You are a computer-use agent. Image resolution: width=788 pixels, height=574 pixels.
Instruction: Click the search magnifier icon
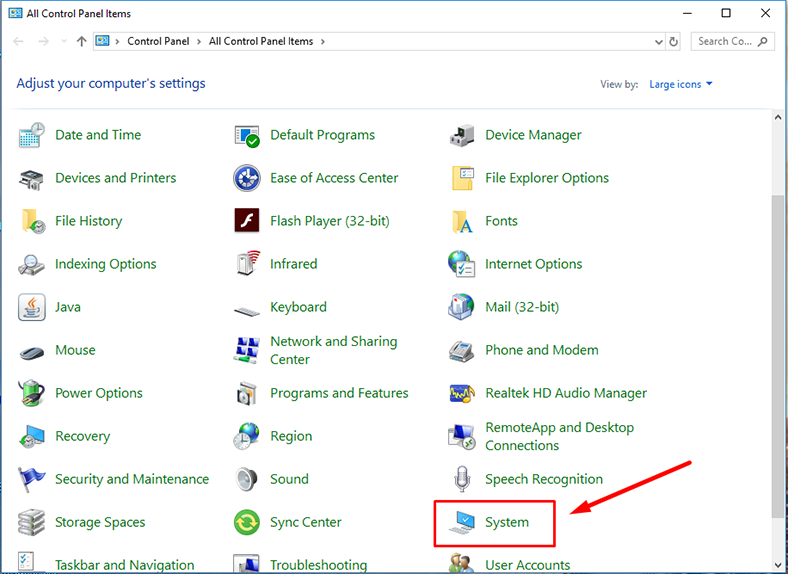click(x=763, y=41)
